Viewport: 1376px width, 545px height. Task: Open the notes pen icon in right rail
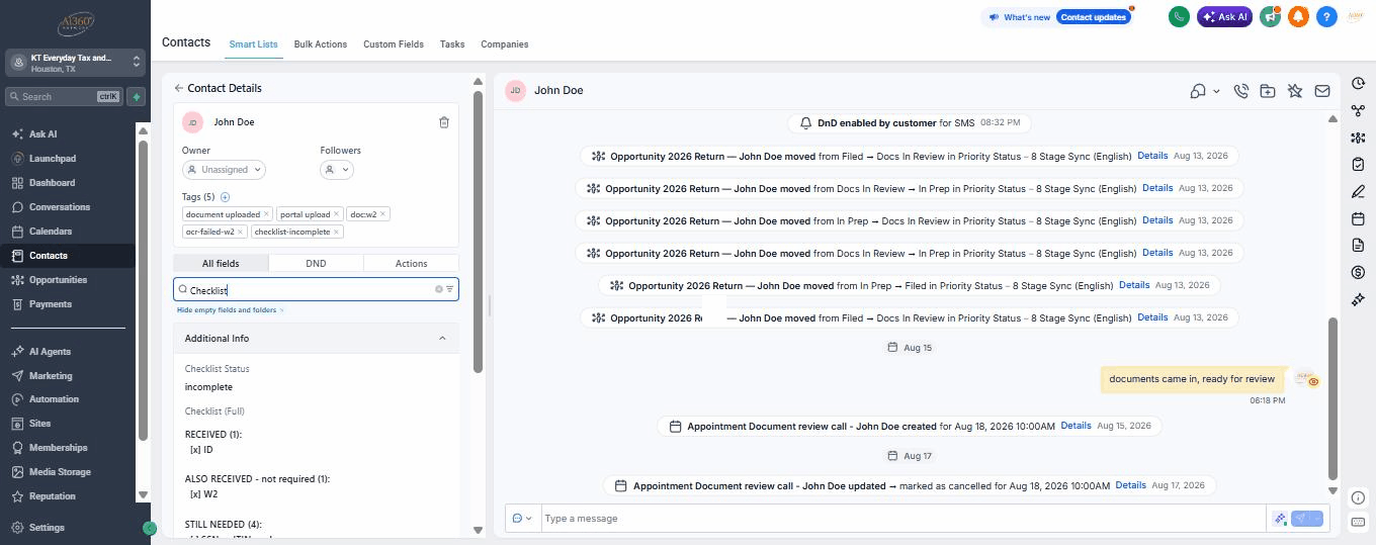pos(1358,192)
